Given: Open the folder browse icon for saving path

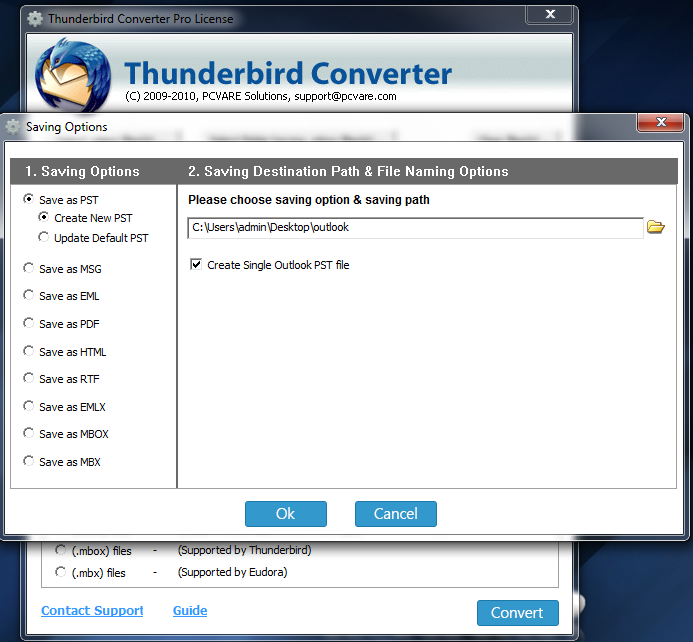Looking at the screenshot, I should pos(655,227).
